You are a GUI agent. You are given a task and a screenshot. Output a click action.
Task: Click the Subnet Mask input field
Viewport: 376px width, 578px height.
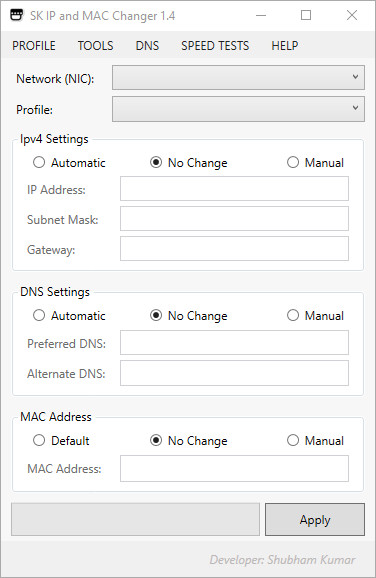click(x=234, y=219)
